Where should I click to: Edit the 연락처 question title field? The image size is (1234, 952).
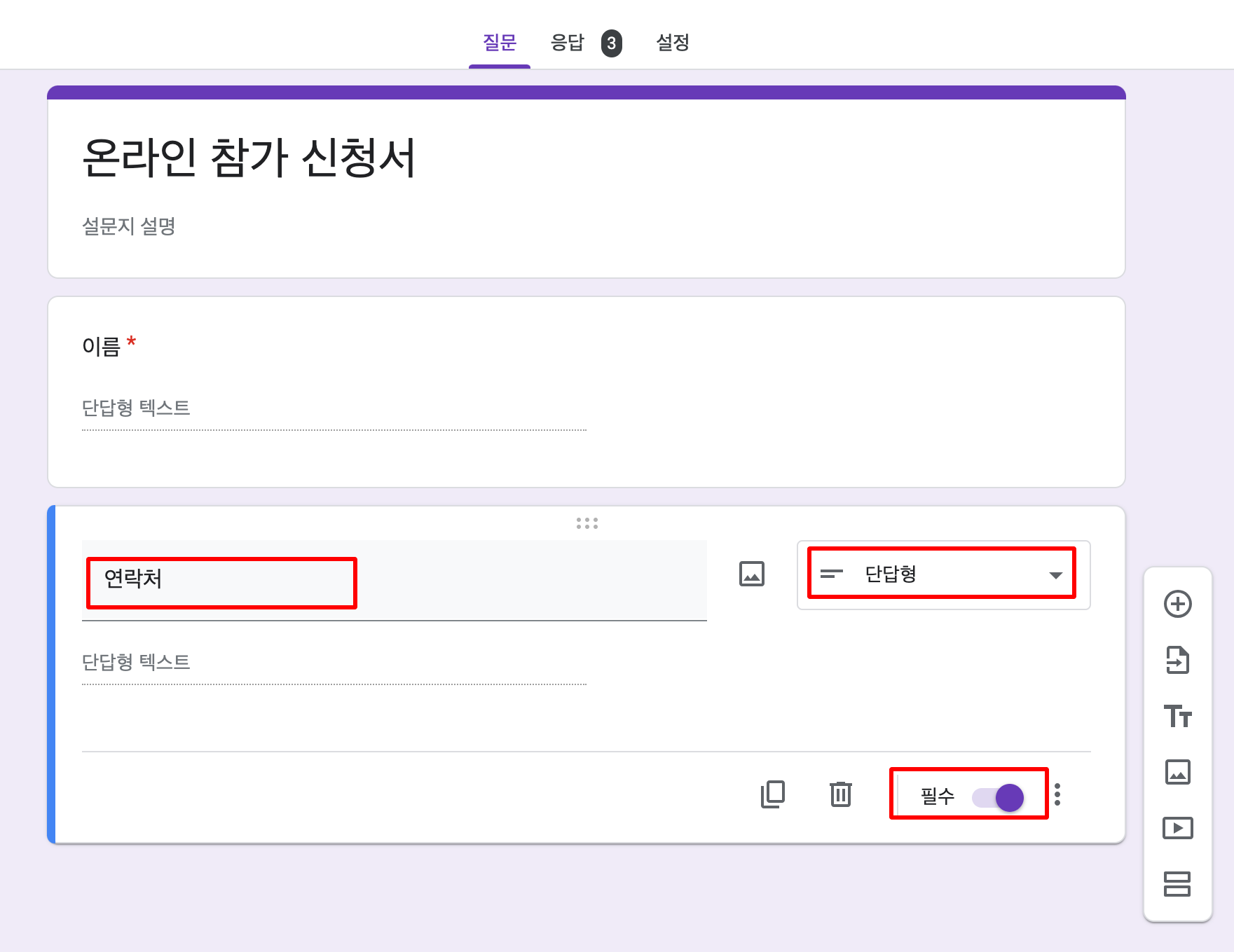click(x=395, y=580)
